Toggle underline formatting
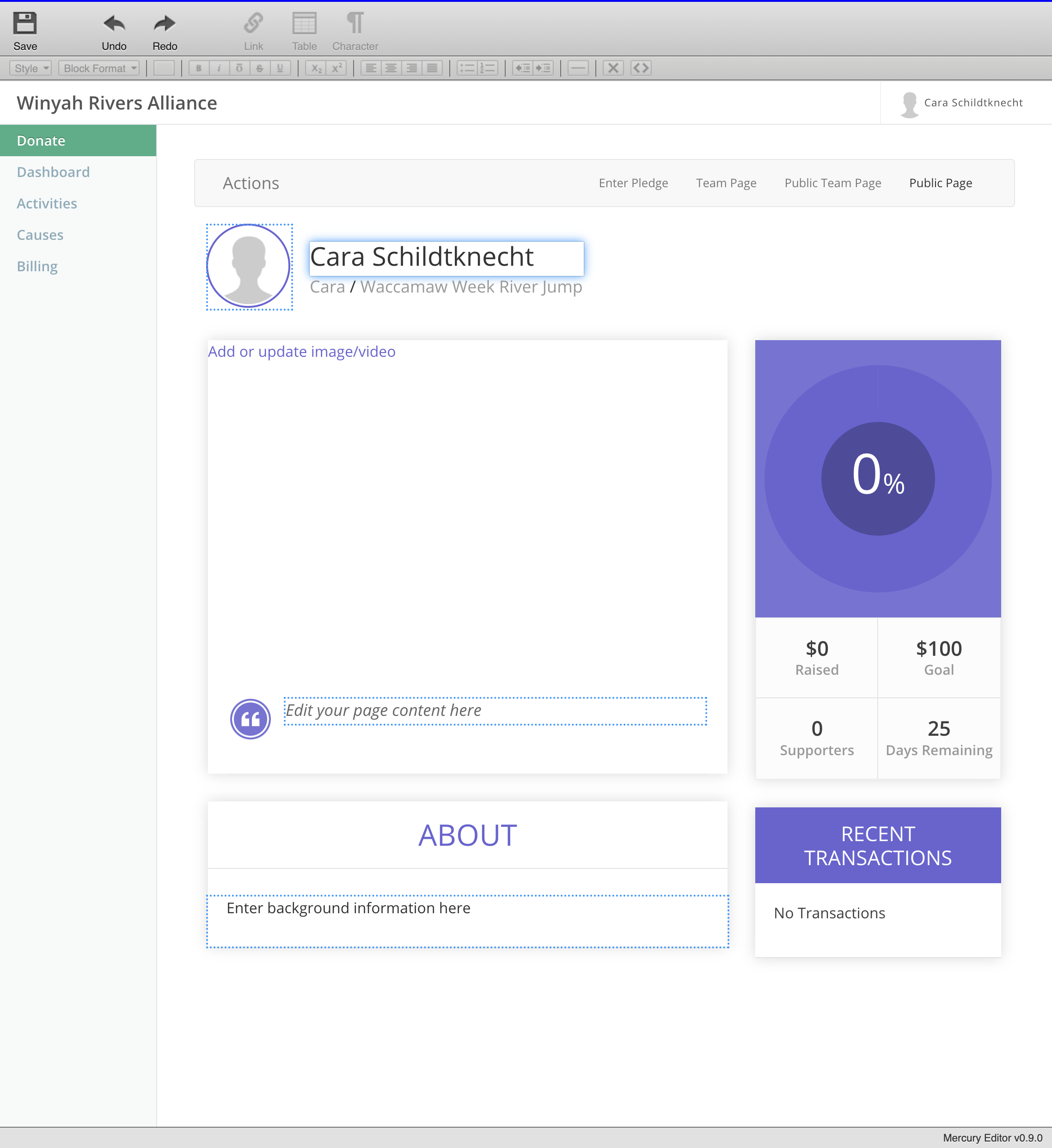Image resolution: width=1052 pixels, height=1148 pixels. coord(280,68)
